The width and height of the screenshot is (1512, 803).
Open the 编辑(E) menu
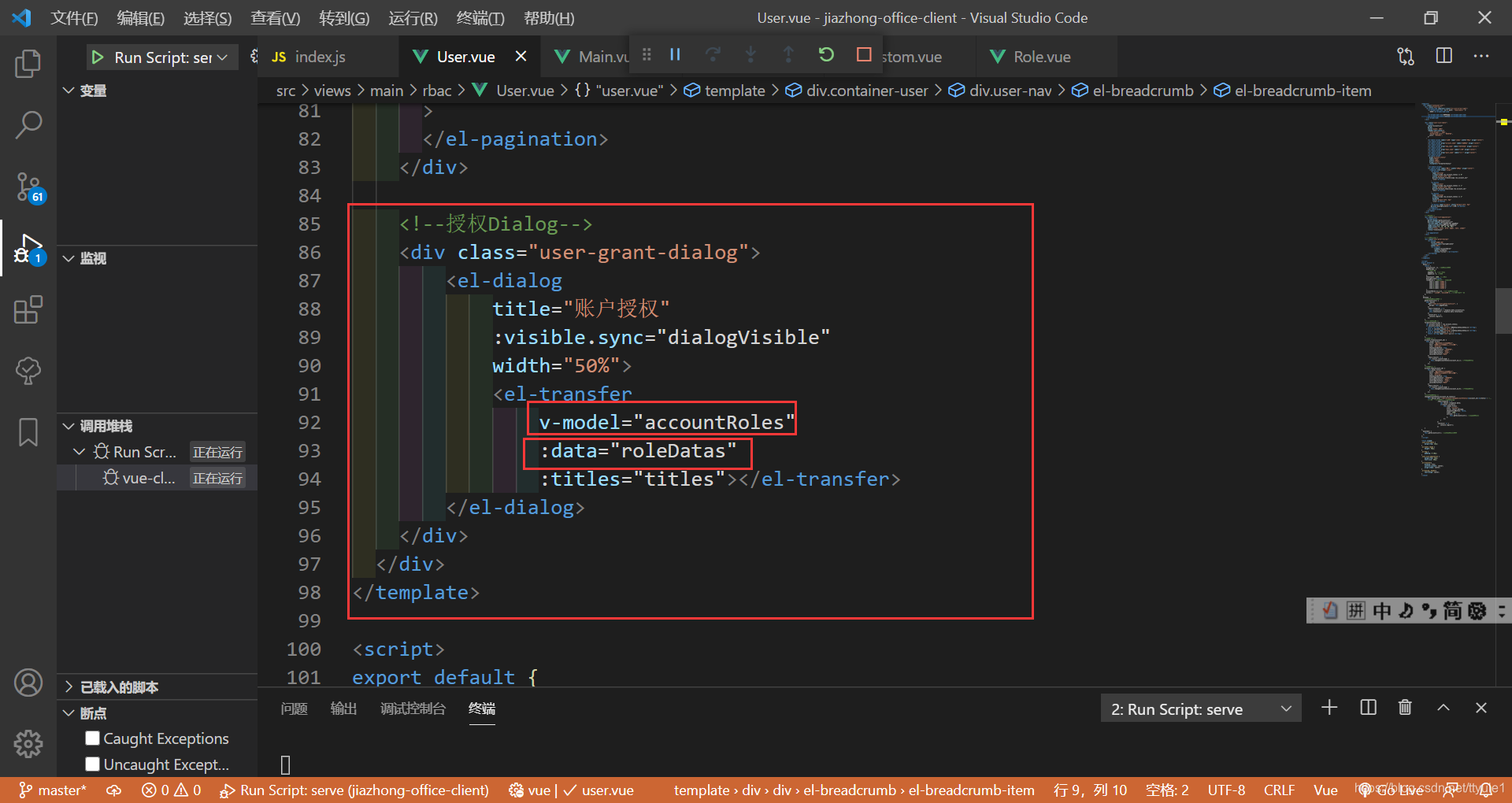pos(141,17)
